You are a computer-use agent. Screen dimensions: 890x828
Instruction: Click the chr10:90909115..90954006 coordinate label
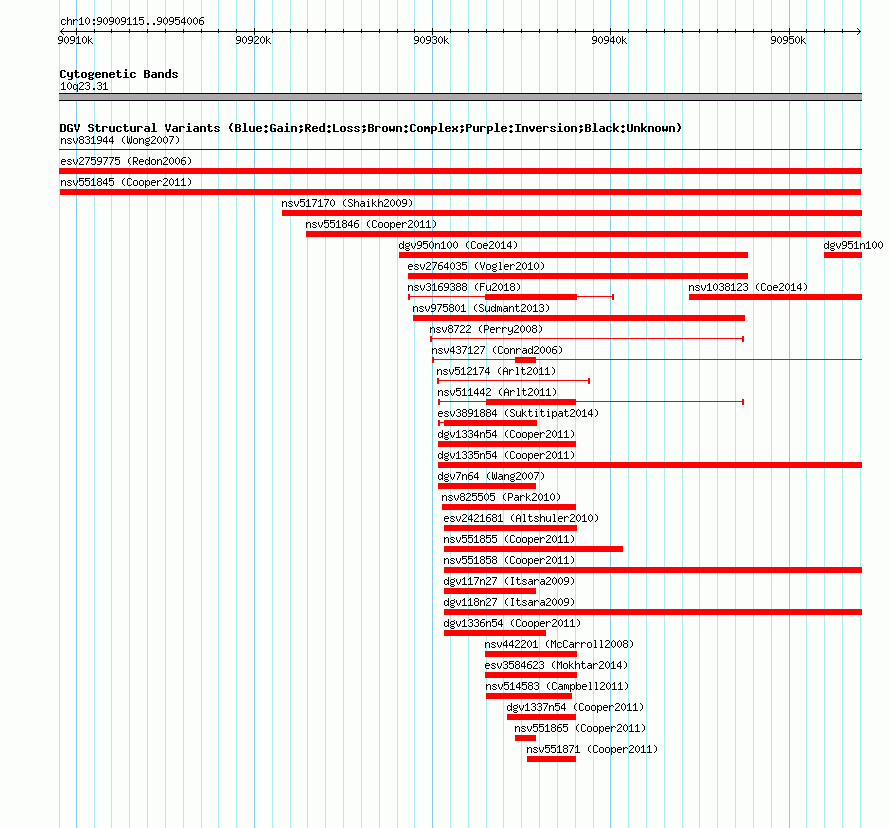tap(132, 21)
